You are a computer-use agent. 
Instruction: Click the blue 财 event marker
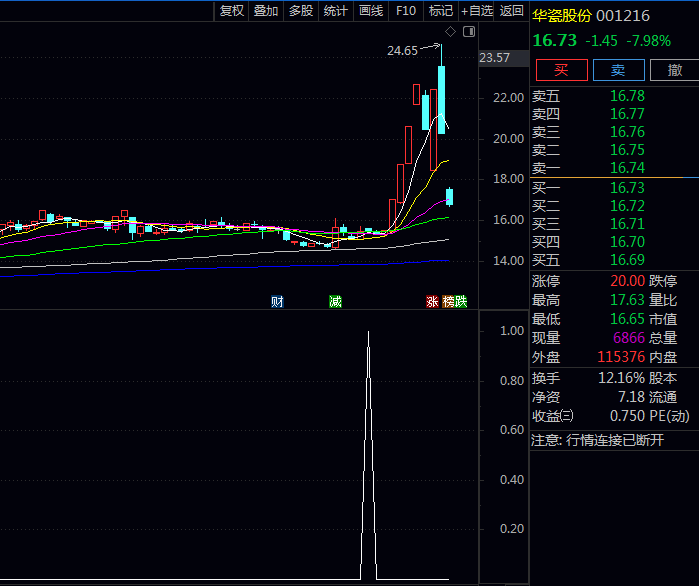click(277, 301)
